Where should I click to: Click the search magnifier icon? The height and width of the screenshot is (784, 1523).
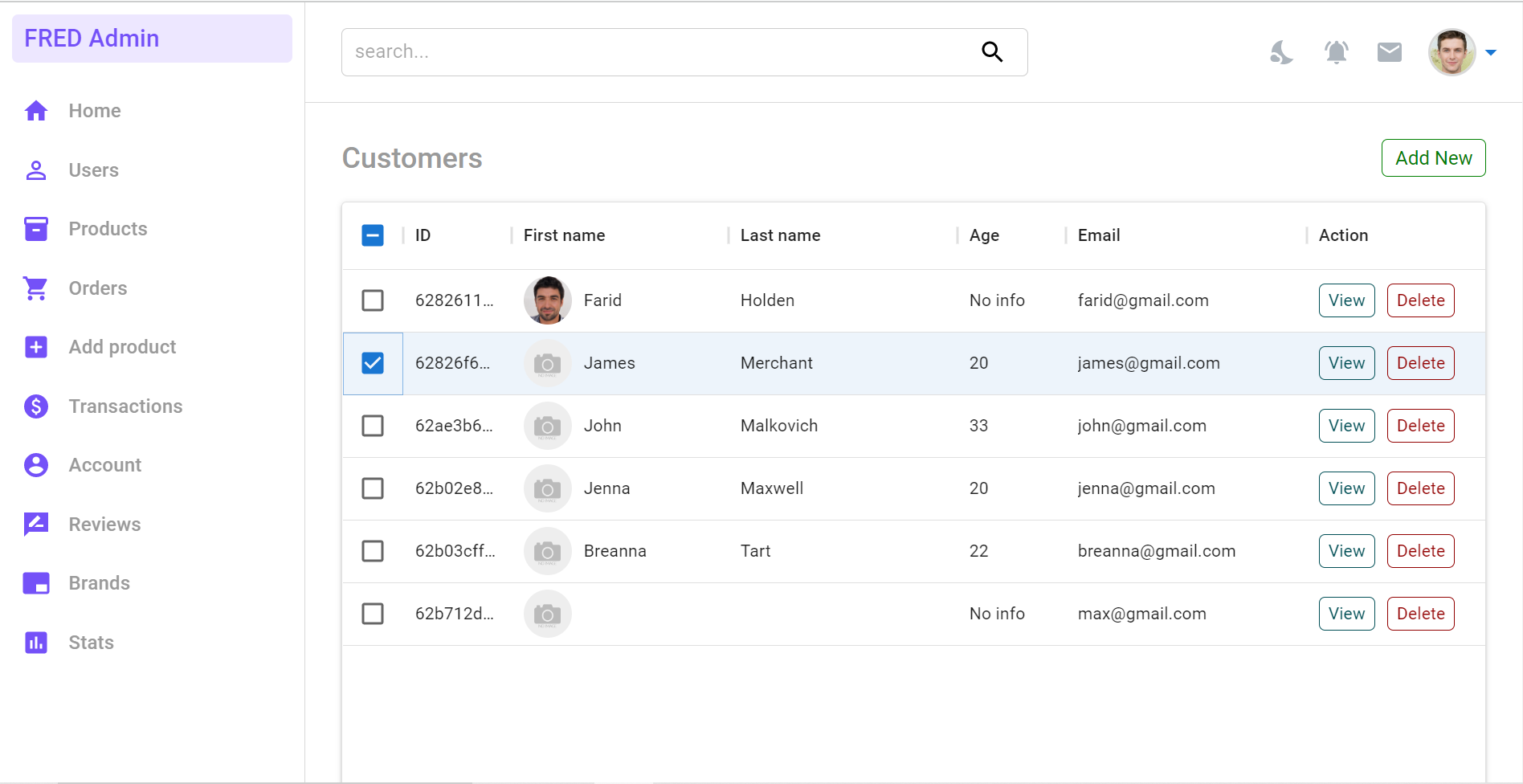[x=992, y=52]
